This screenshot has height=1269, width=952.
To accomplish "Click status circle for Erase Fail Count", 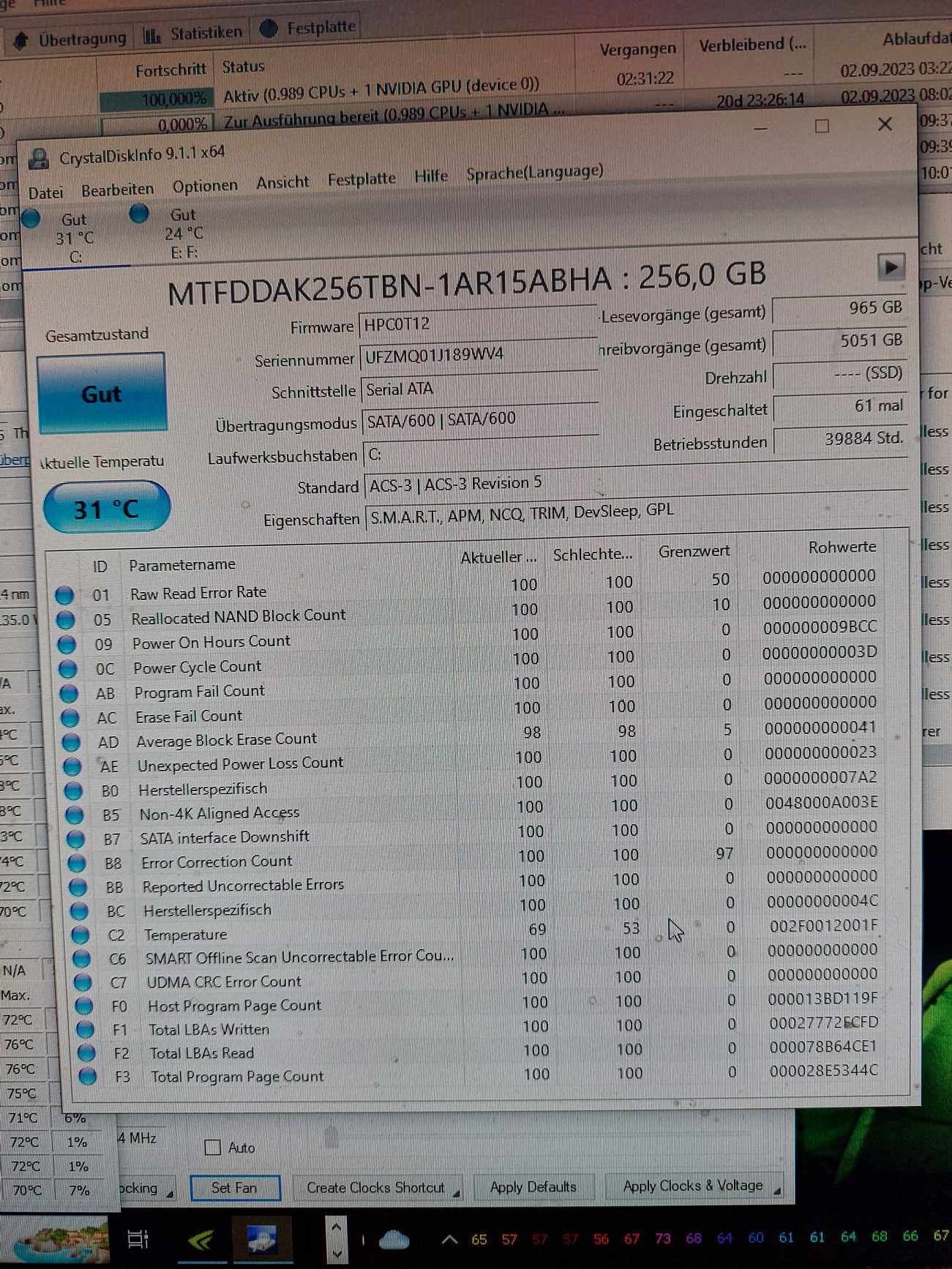I will coord(70,718).
